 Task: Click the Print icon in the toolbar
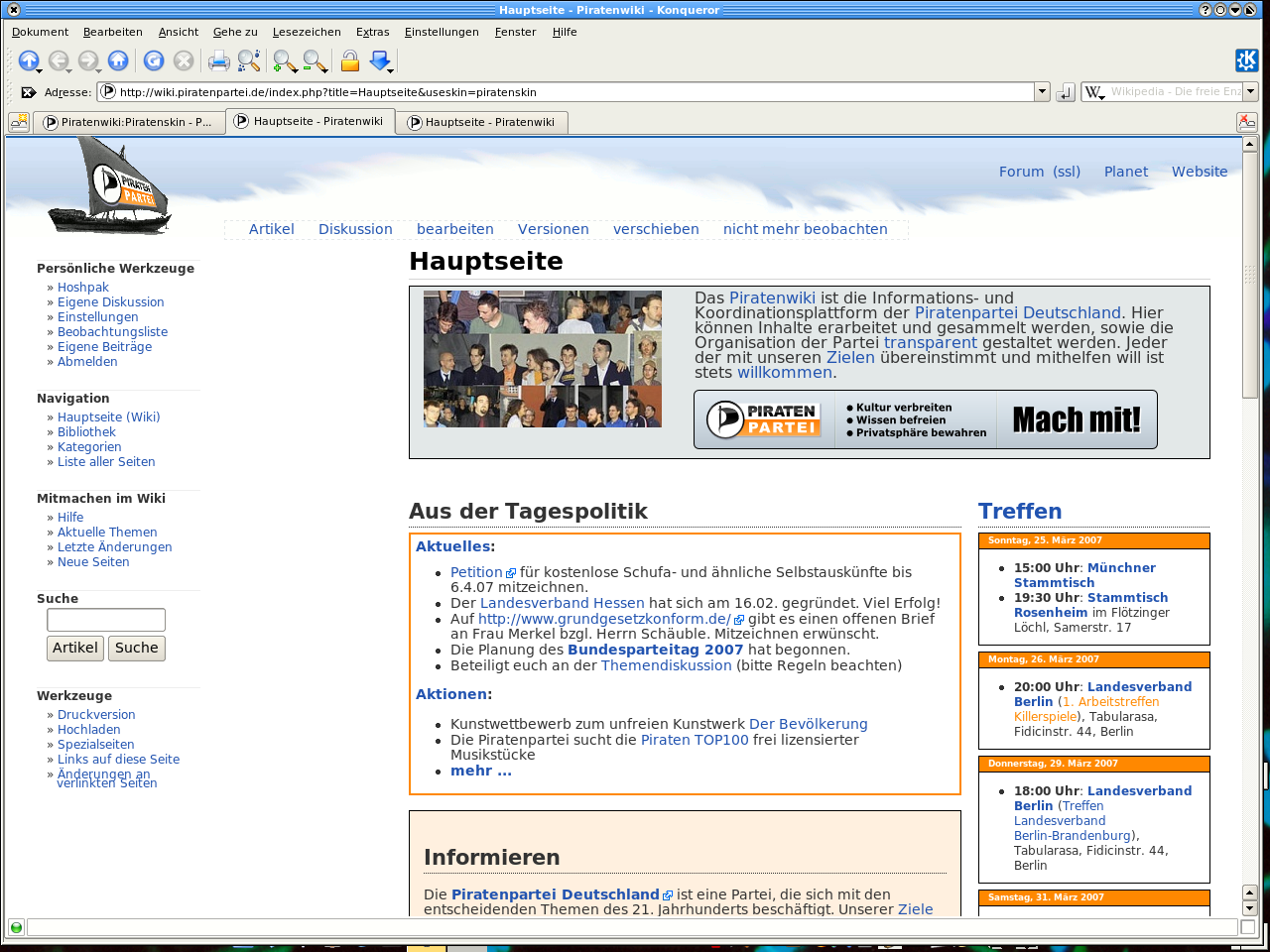218,61
